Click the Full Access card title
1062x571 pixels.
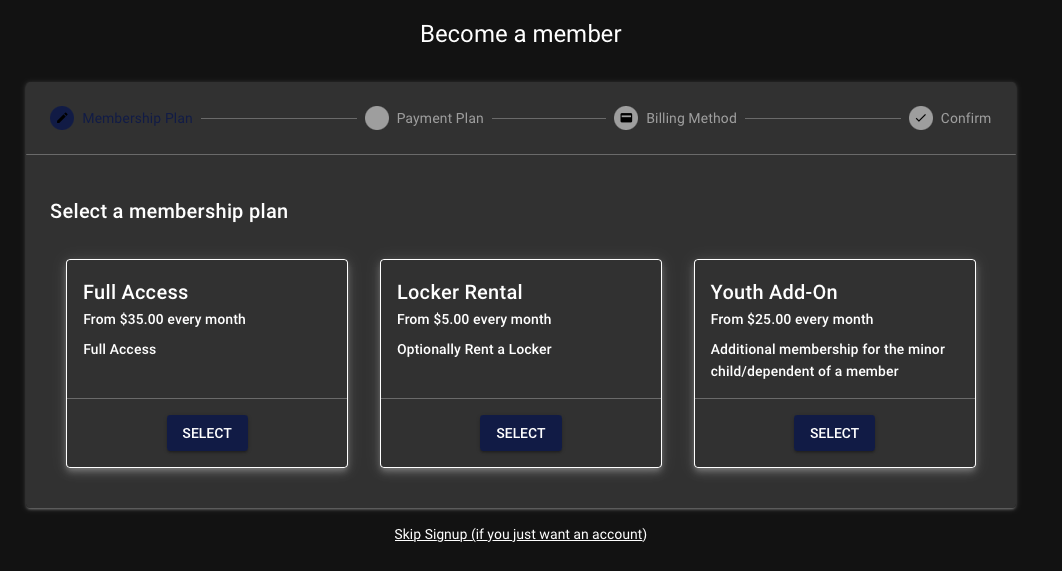tap(136, 292)
